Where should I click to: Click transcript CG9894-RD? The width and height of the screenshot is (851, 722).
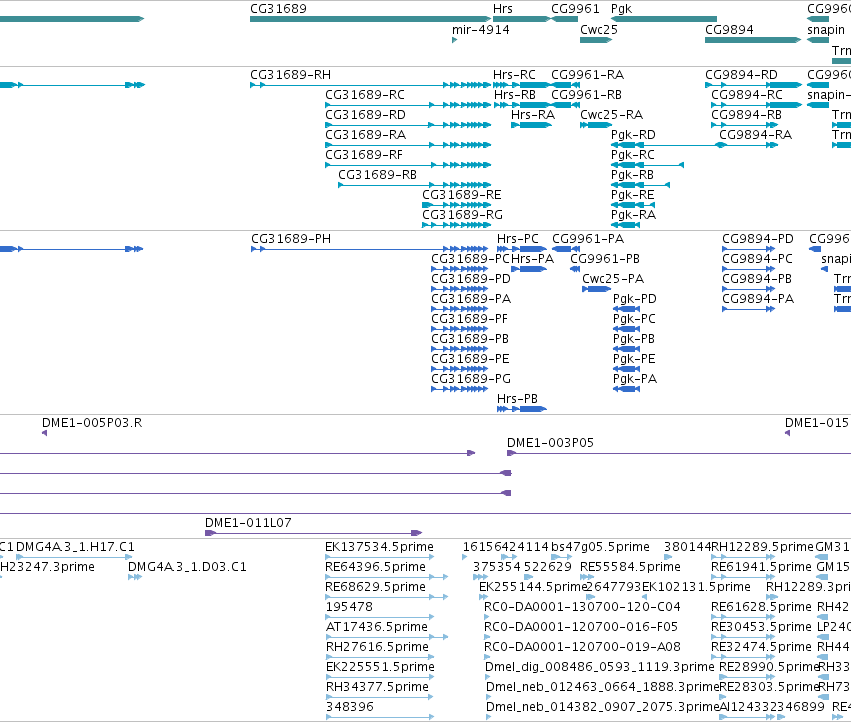[x=741, y=75]
